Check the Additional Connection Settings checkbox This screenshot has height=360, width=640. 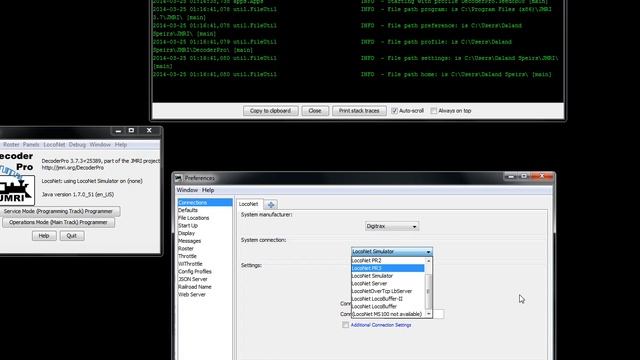point(346,325)
